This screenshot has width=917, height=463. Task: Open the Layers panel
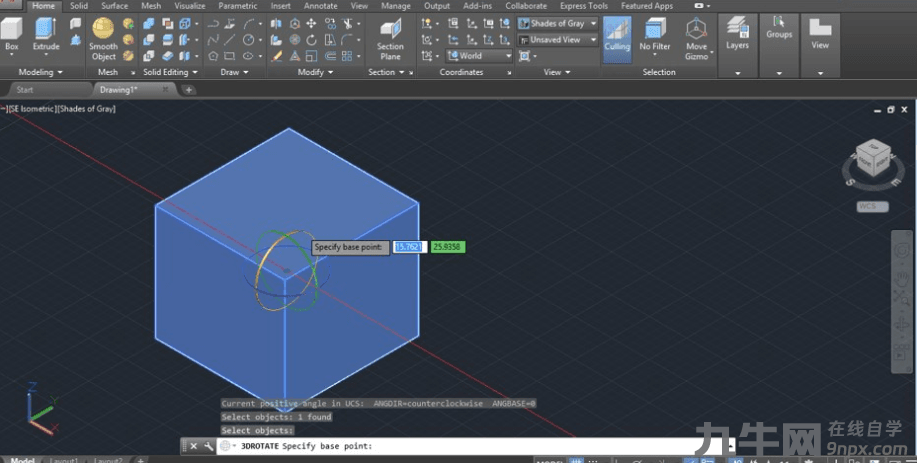click(x=737, y=33)
